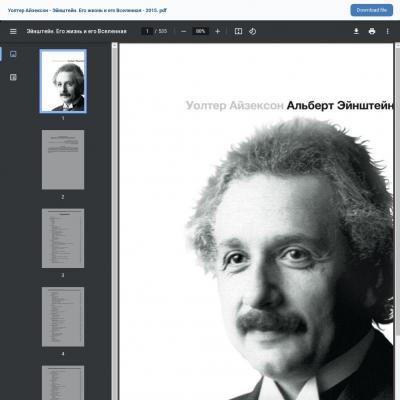This screenshot has width=400, height=400.
Task: Click the PDF file name title text
Action: point(87,10)
